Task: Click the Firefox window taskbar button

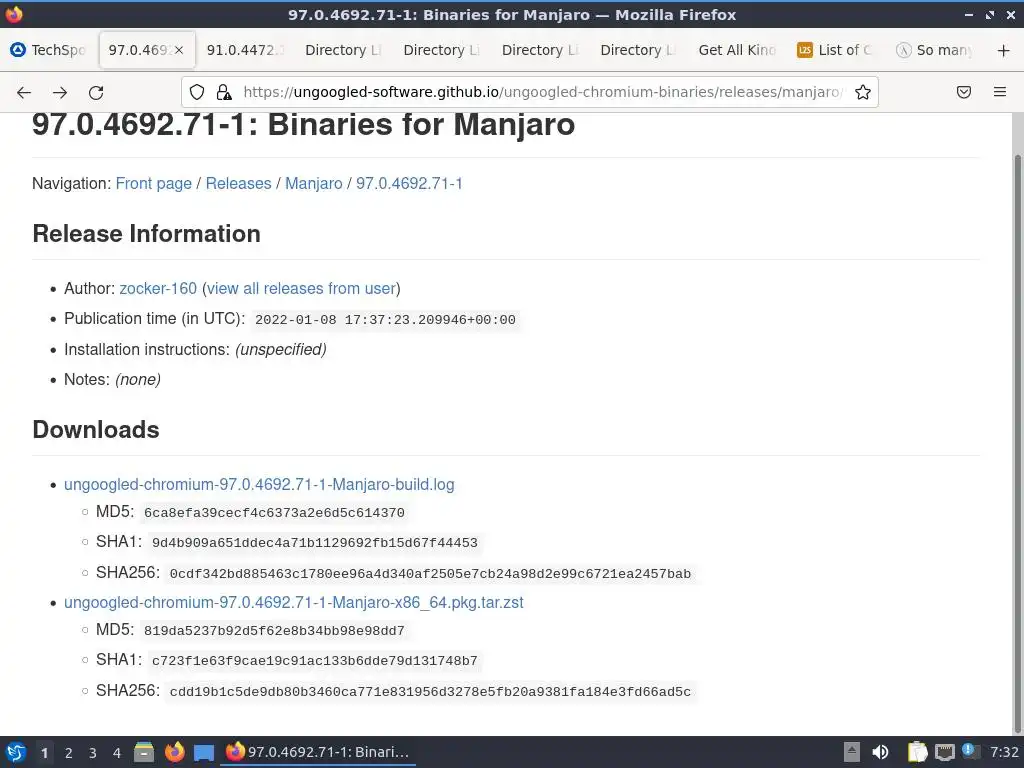Action: tap(318, 752)
